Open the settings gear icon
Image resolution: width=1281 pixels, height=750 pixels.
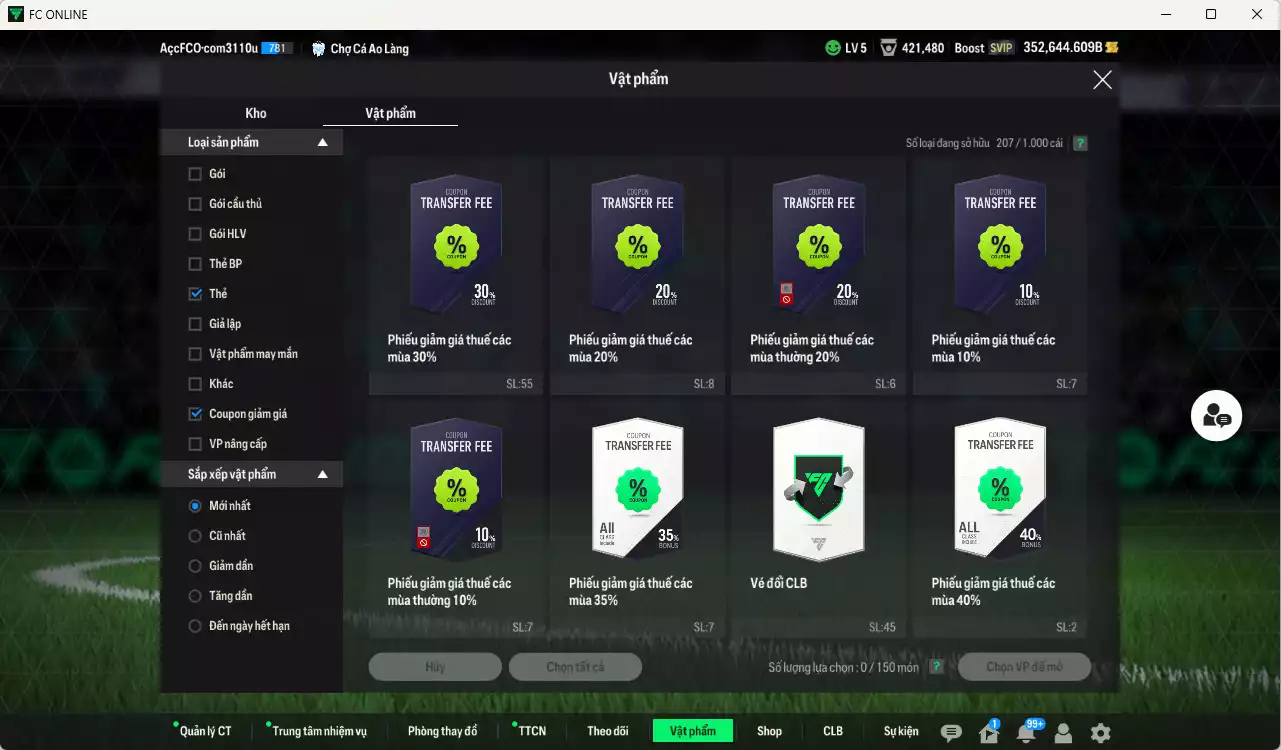pos(1100,733)
